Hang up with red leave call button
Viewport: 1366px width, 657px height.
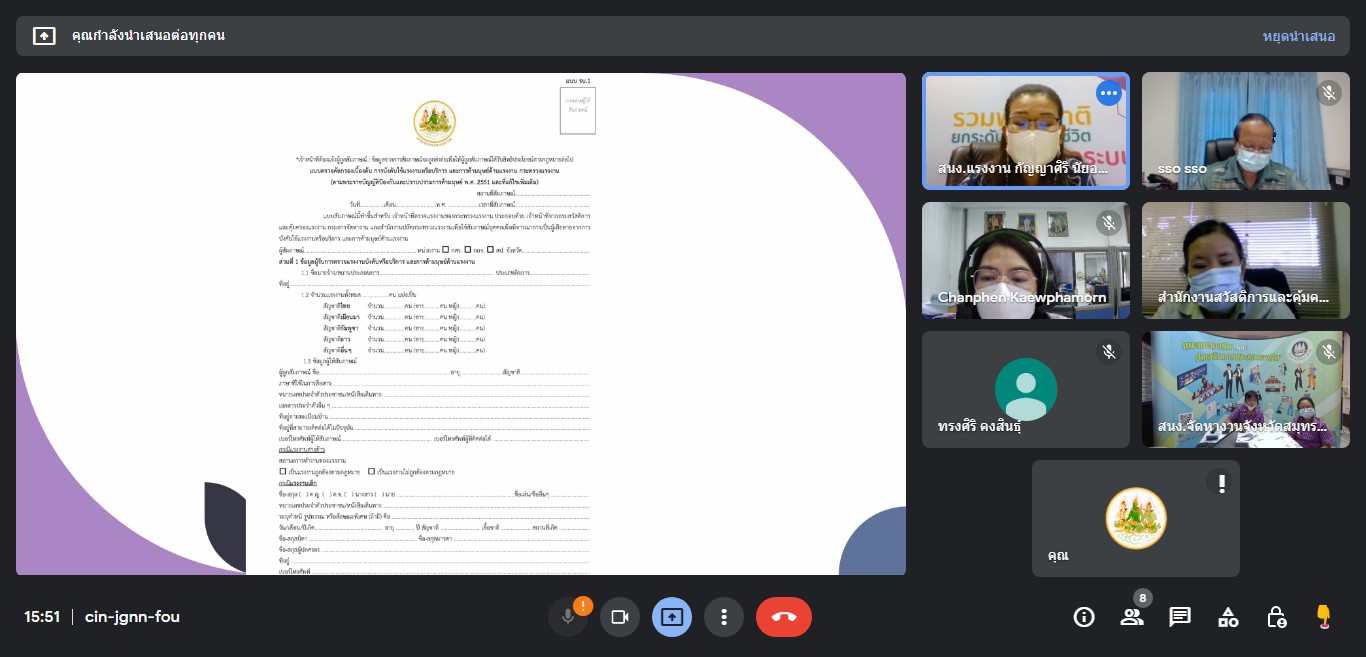pyautogui.click(x=784, y=617)
